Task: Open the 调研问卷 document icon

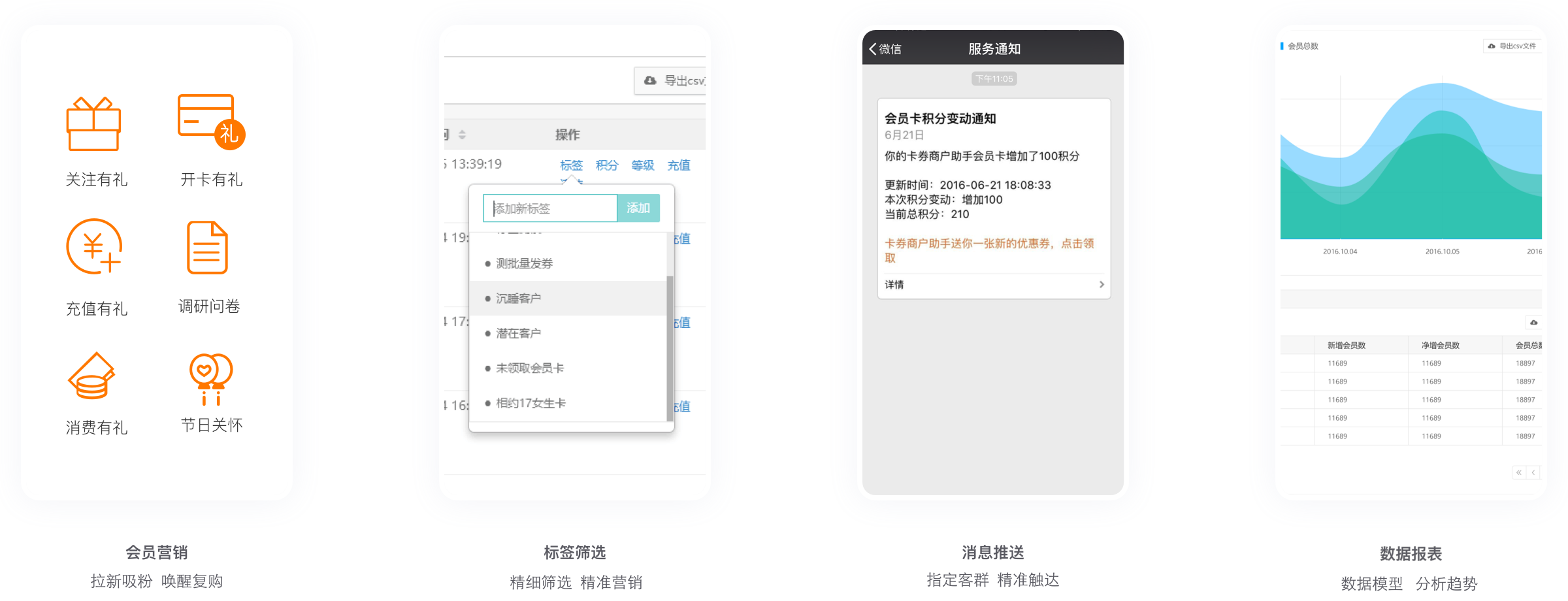Action: click(x=207, y=248)
